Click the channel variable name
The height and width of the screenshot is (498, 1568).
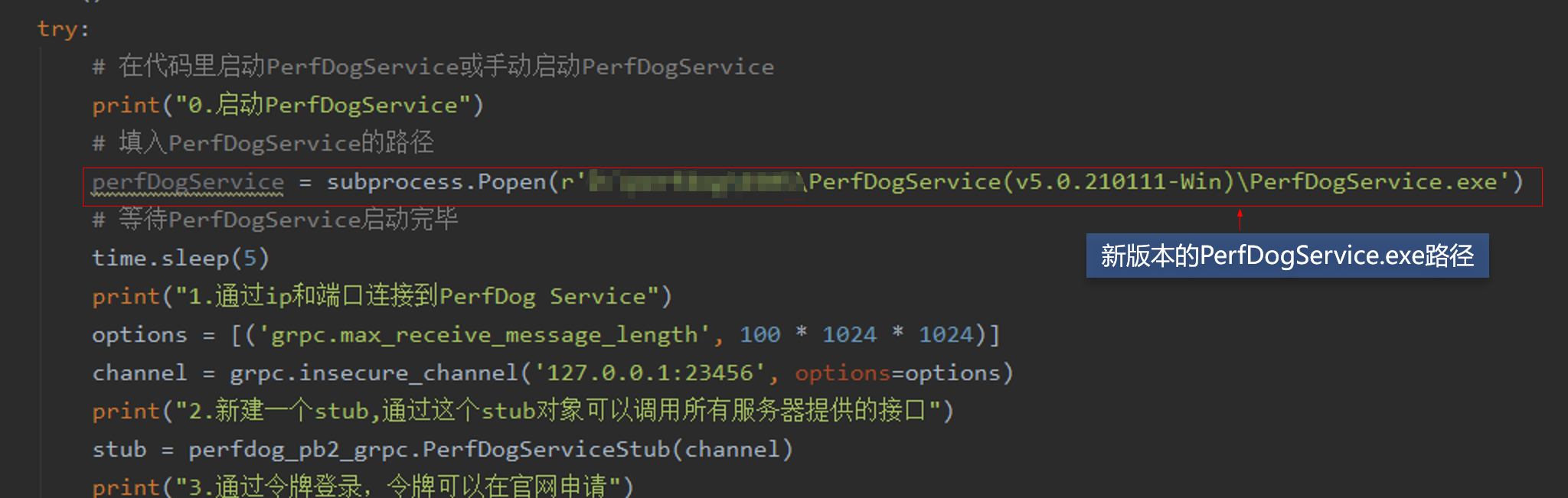139,373
